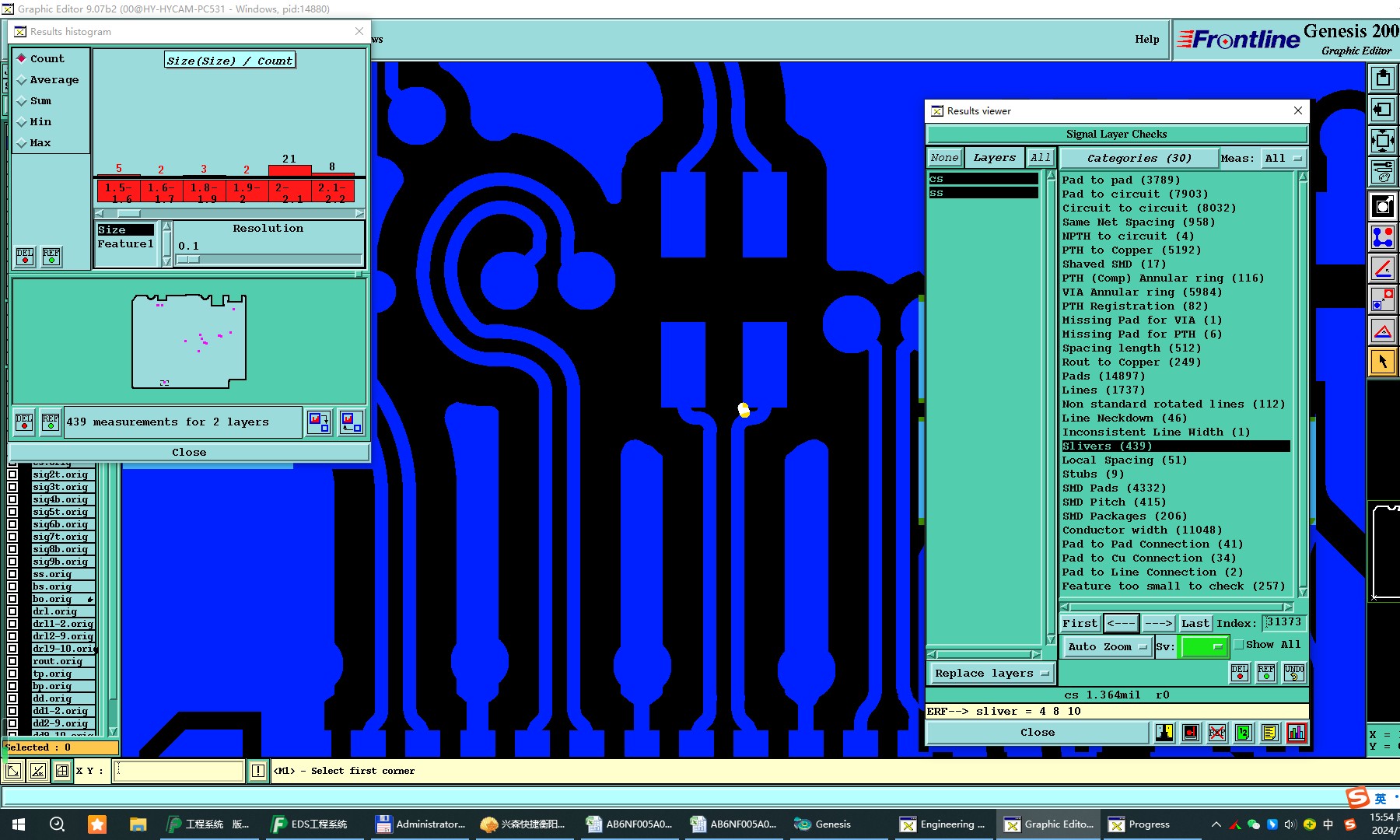Viewport: 1400px width, 840px height.
Task: Click DEL icon under Max option
Action: (x=25, y=257)
